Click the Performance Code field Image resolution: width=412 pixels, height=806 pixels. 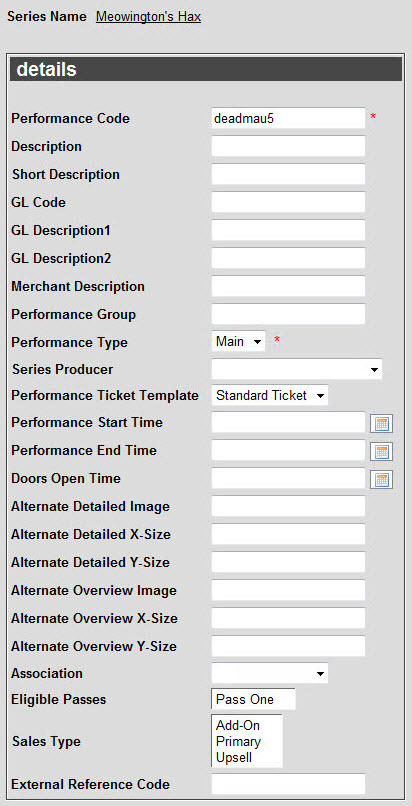[x=288, y=118]
